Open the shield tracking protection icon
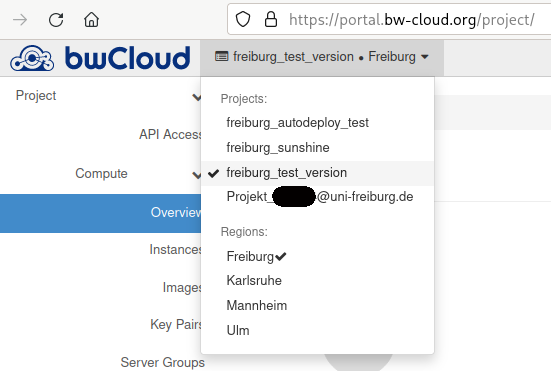 243,19
